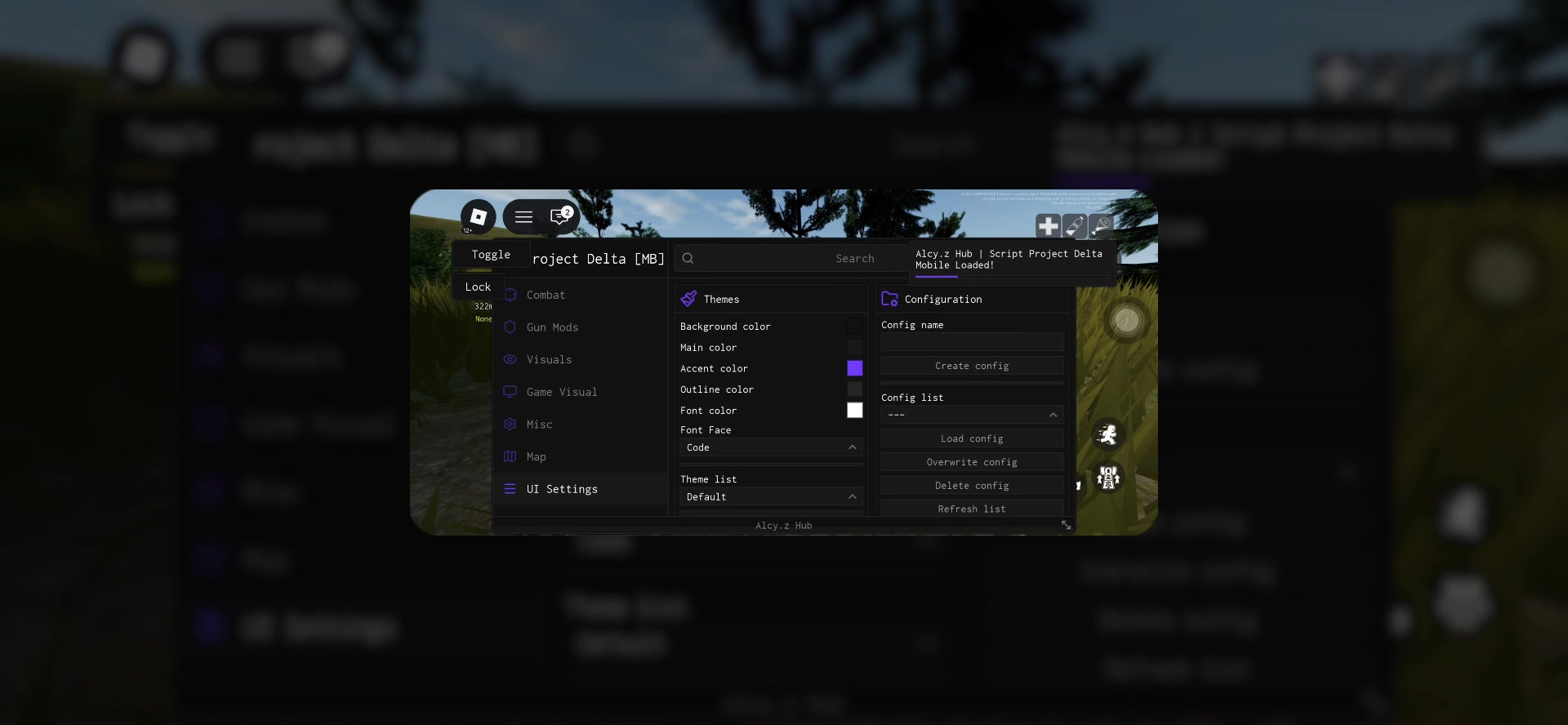
Task: Click the Project Delta [MB] window title
Action: pos(598,259)
